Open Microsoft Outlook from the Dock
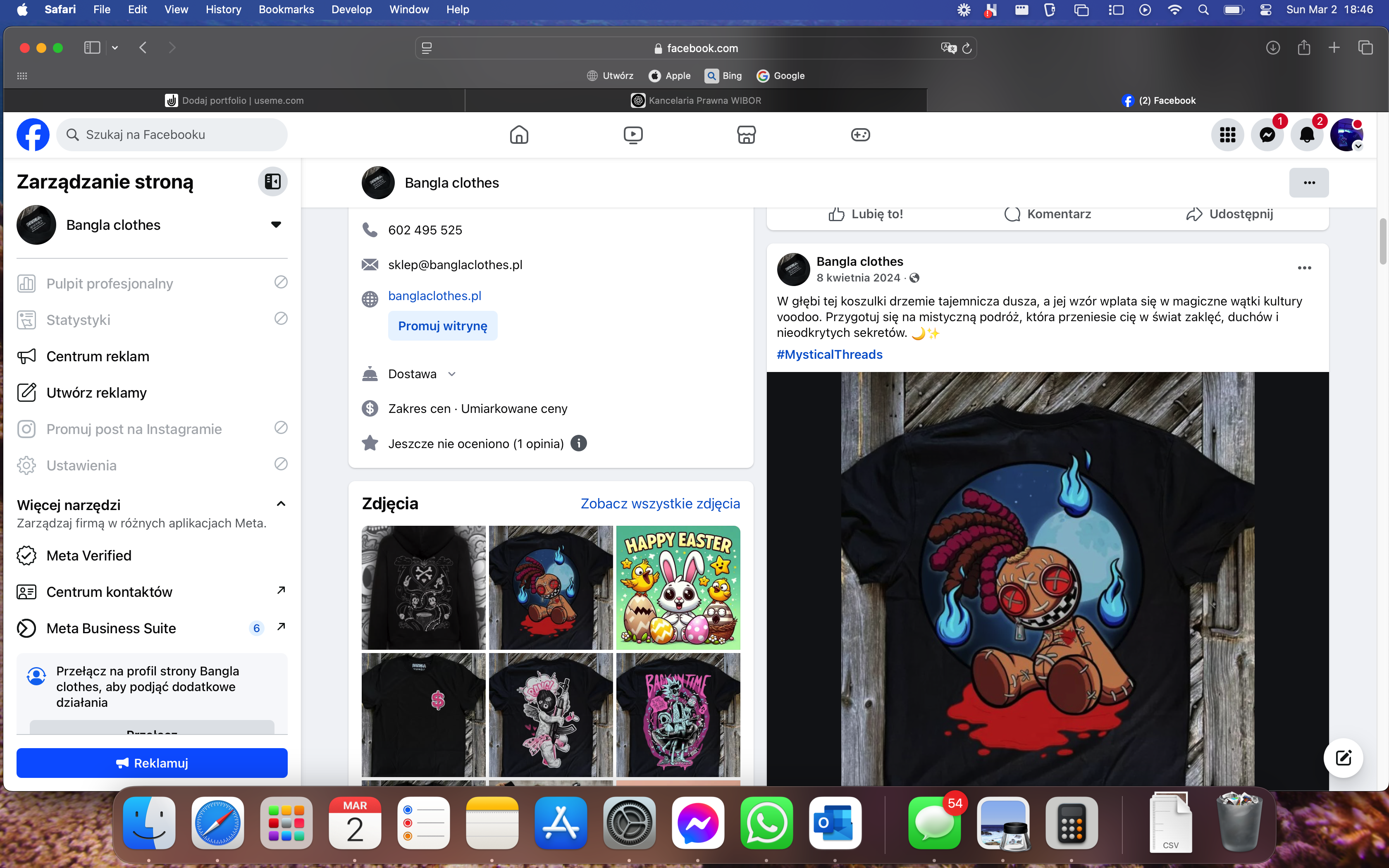The height and width of the screenshot is (868, 1389). [x=835, y=823]
